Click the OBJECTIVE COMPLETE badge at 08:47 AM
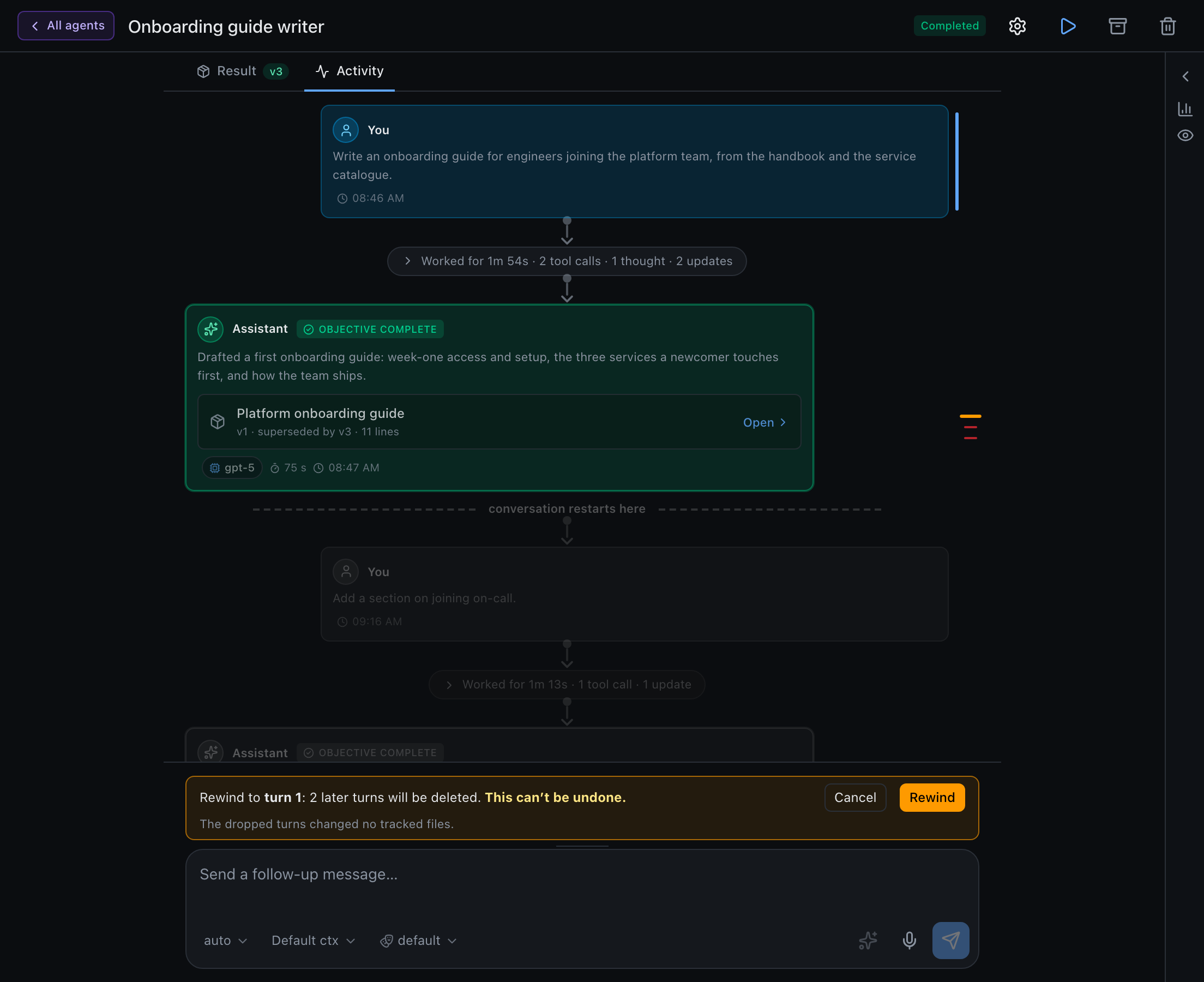Screen dimensions: 1204x982 [370, 329]
